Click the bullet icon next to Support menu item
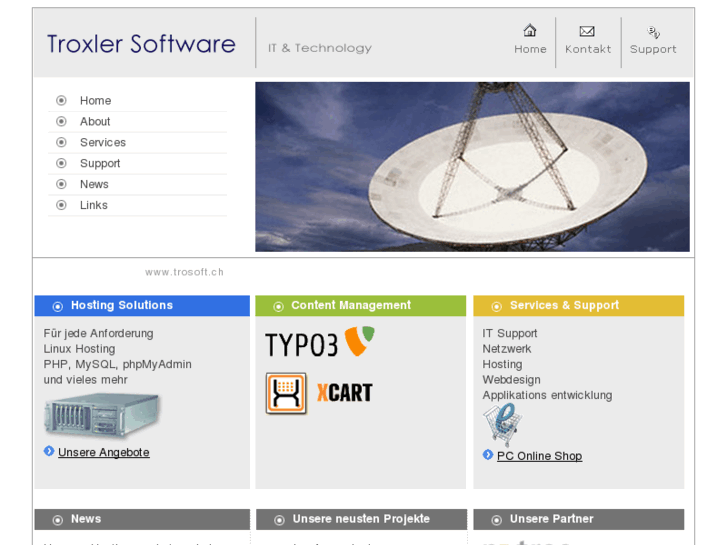The width and height of the screenshot is (727, 545). 61,163
